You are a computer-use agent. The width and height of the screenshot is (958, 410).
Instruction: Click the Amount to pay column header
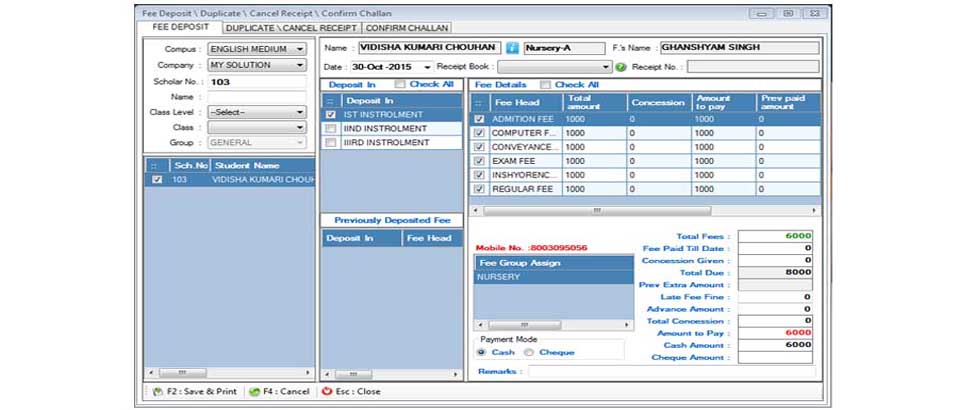(x=724, y=103)
